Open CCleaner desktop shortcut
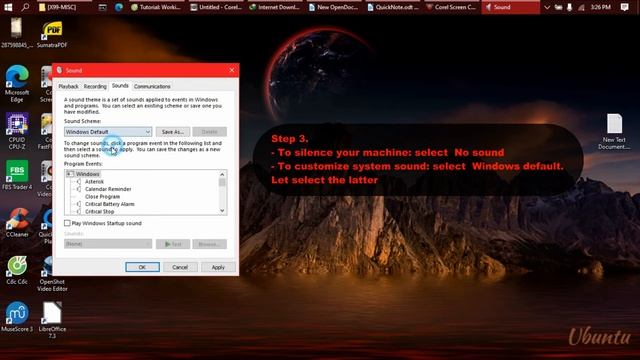The height and width of the screenshot is (360, 640). coord(17,223)
